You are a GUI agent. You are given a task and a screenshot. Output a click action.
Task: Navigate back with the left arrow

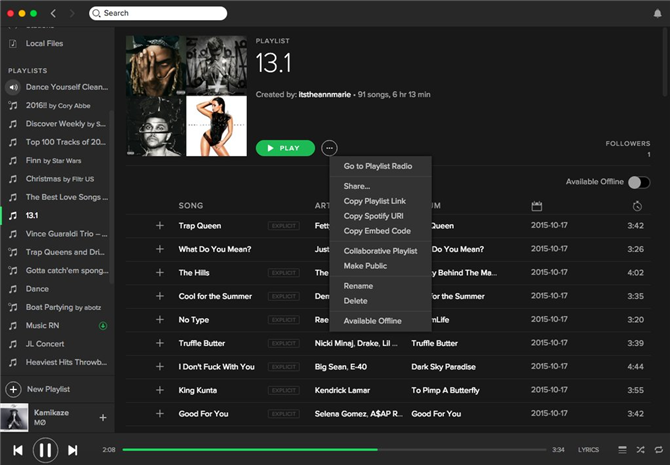54,13
